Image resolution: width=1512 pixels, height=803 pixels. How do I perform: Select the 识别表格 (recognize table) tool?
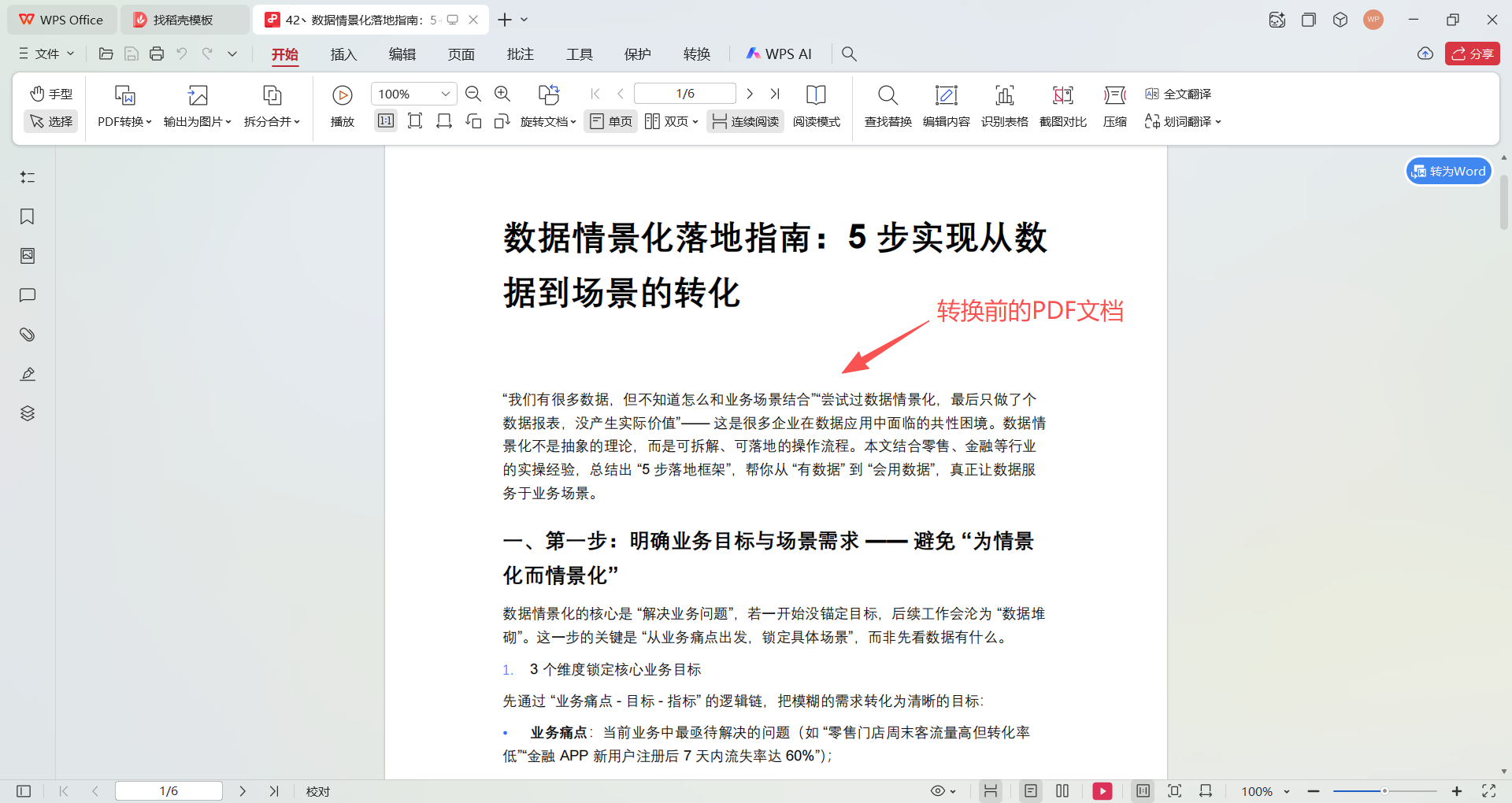click(x=1005, y=106)
